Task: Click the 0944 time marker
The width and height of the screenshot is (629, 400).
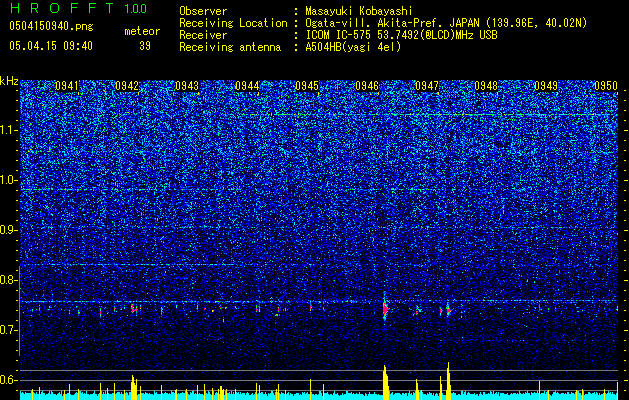Action: pyautogui.click(x=247, y=86)
